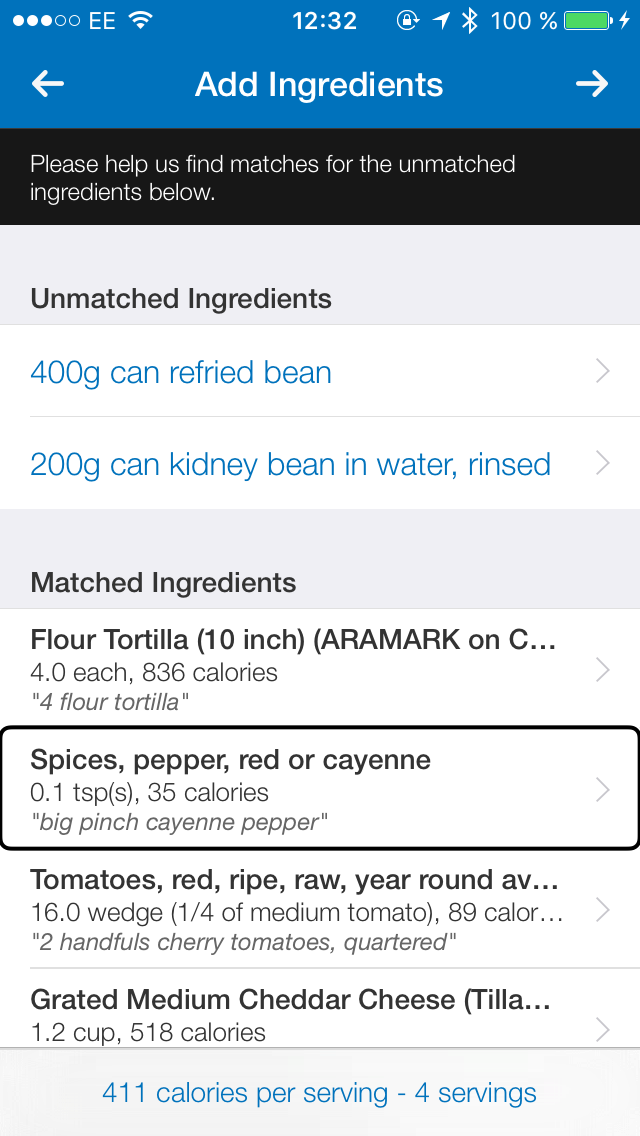The image size is (640, 1136).
Task: Tap the rotation lock status icon
Action: tap(408, 20)
